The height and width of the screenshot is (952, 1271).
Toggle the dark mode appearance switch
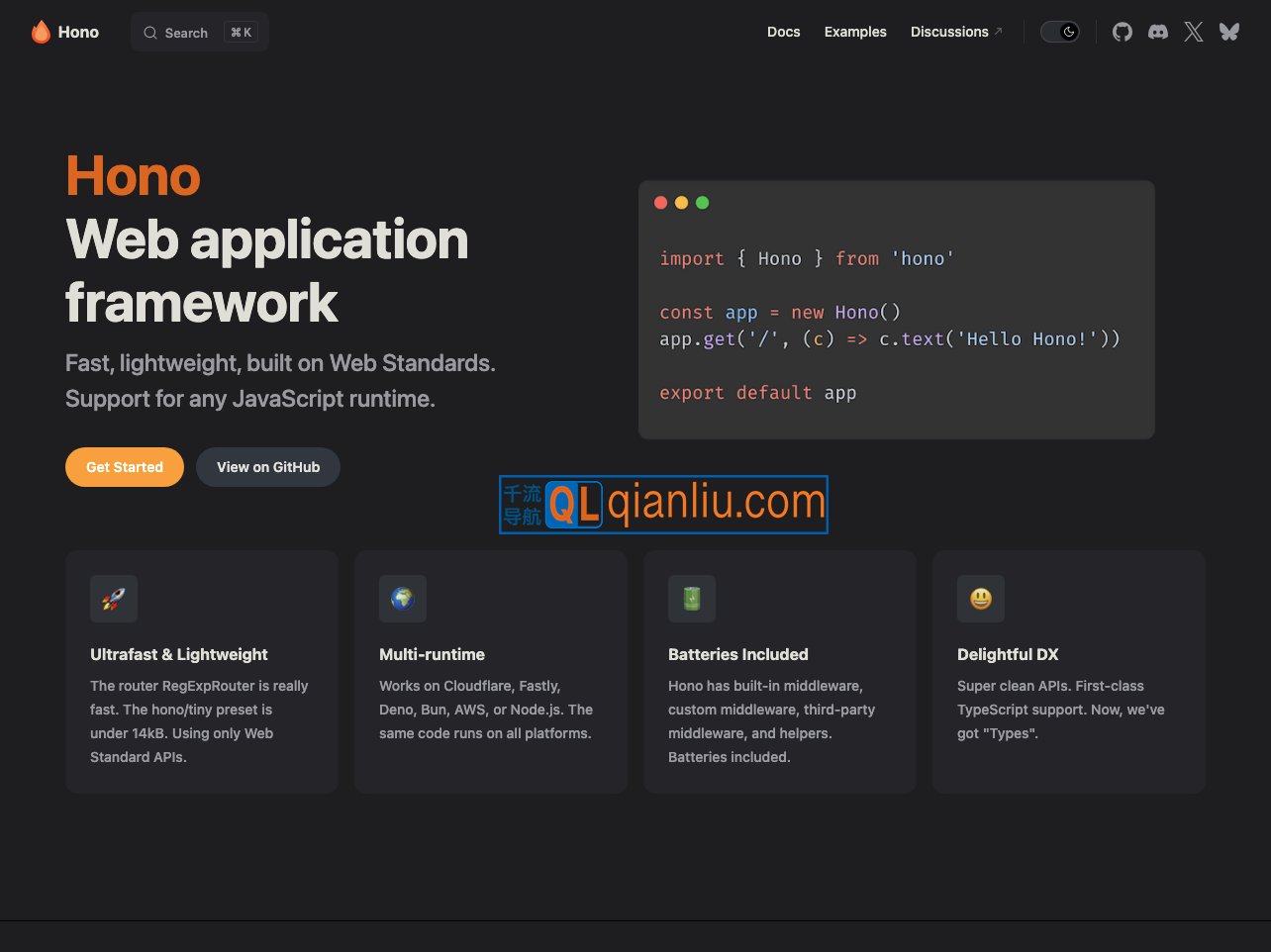tap(1059, 32)
